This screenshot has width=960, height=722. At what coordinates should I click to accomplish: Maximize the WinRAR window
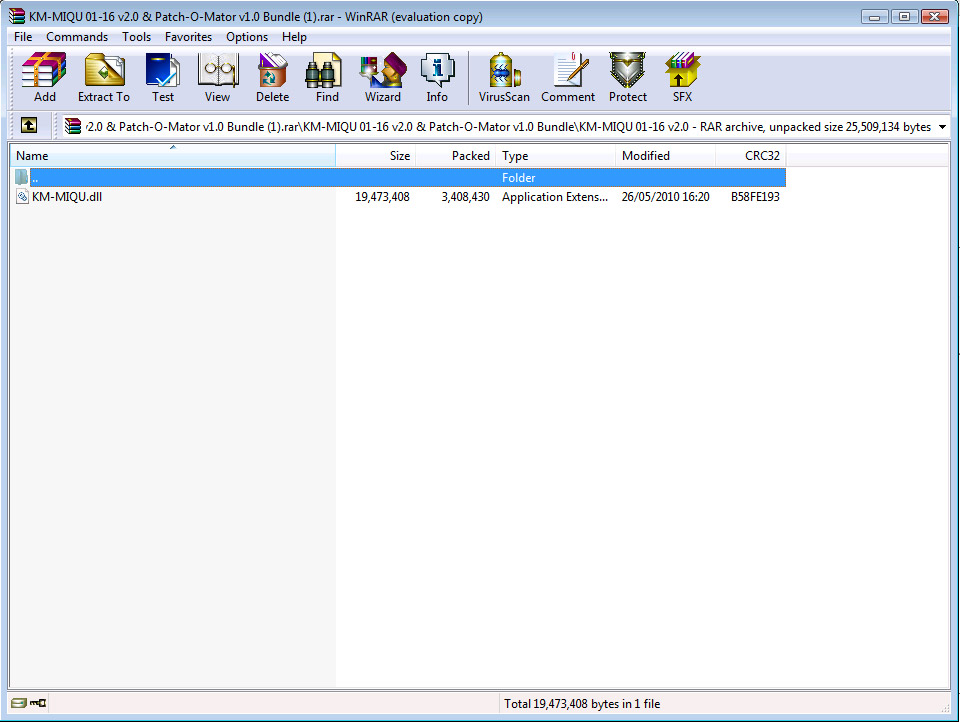tap(904, 17)
